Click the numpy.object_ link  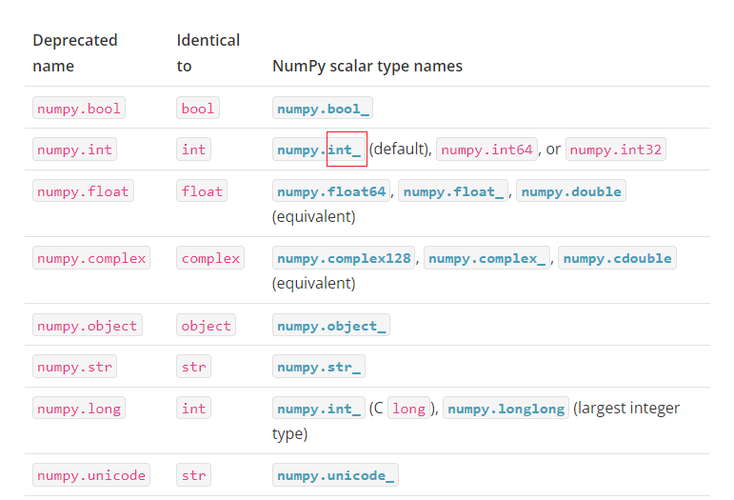pyautogui.click(x=331, y=325)
